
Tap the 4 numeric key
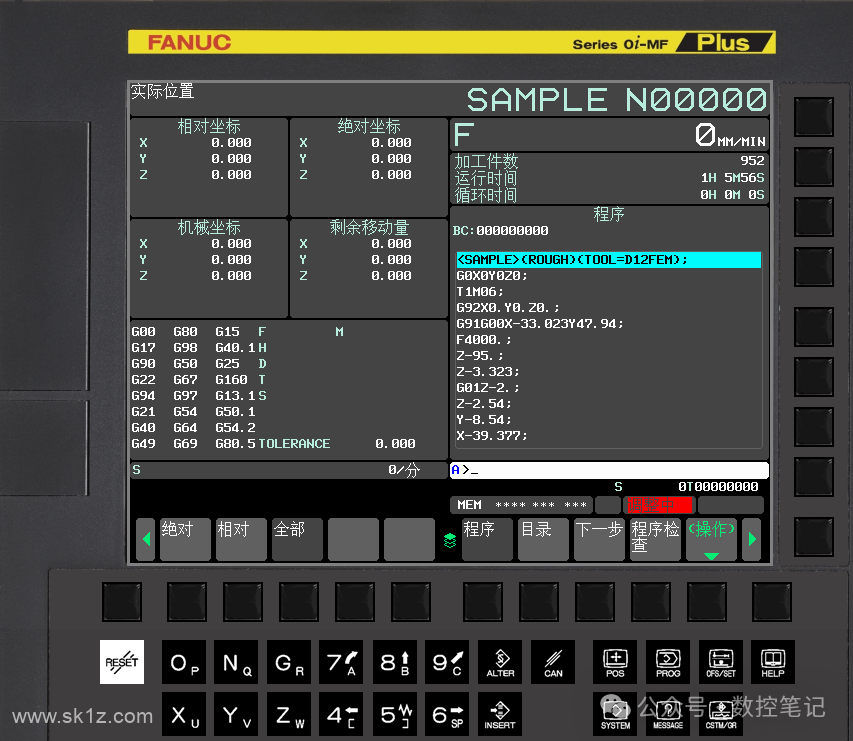point(341,714)
